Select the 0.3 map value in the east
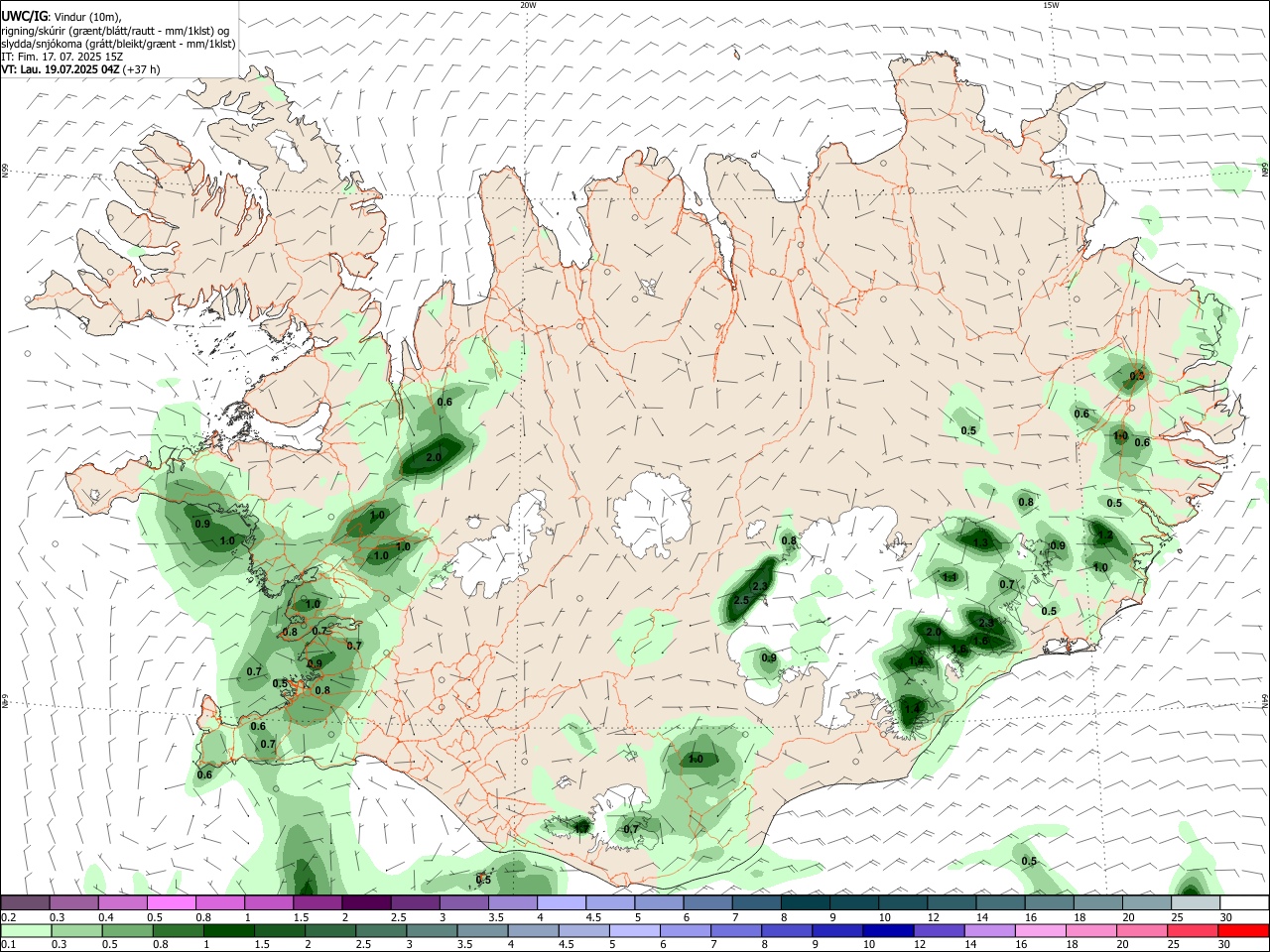This screenshot has width=1270, height=952. click(x=1137, y=376)
